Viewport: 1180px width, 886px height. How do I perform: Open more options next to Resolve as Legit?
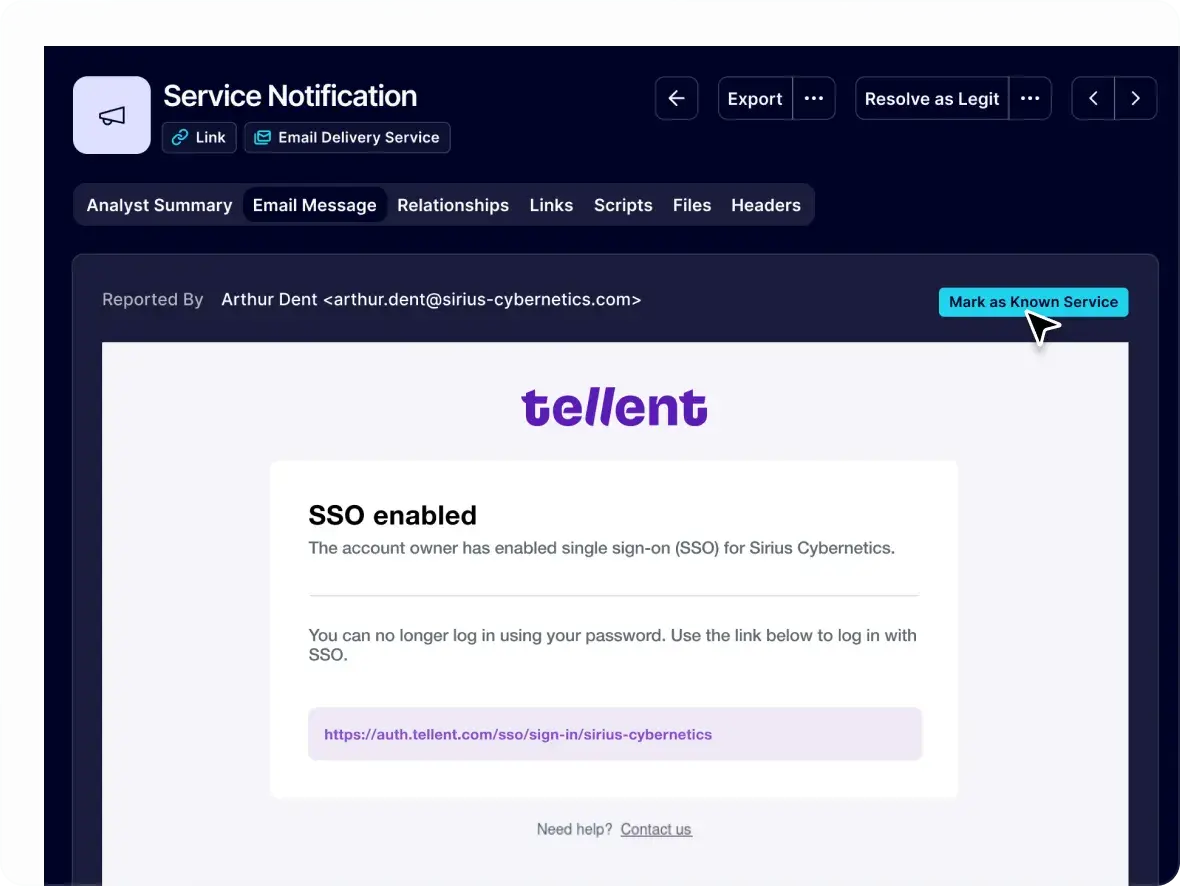(1030, 99)
